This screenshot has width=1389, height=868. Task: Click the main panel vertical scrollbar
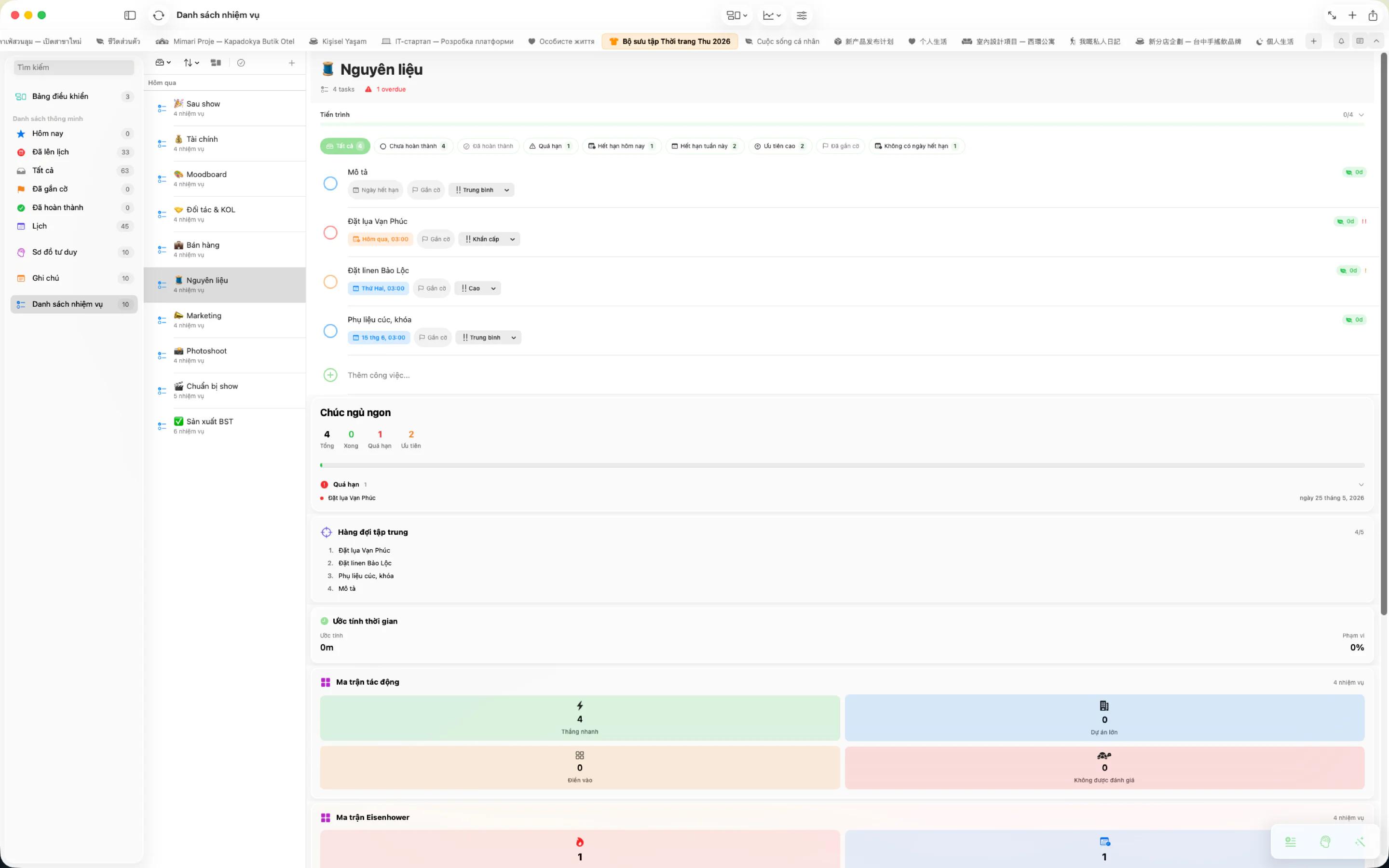click(x=1384, y=333)
